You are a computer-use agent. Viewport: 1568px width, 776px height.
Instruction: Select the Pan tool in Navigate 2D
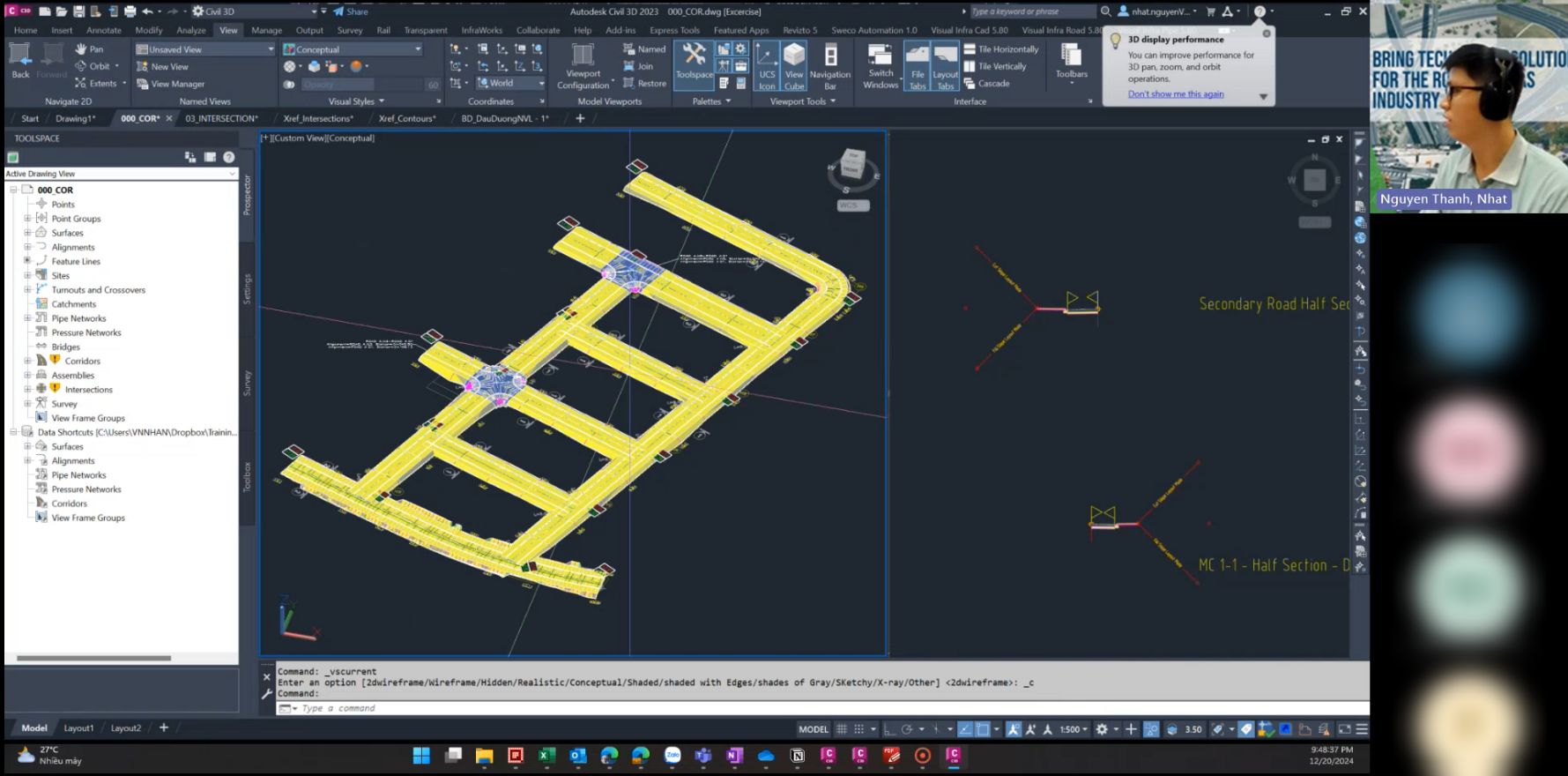(89, 49)
